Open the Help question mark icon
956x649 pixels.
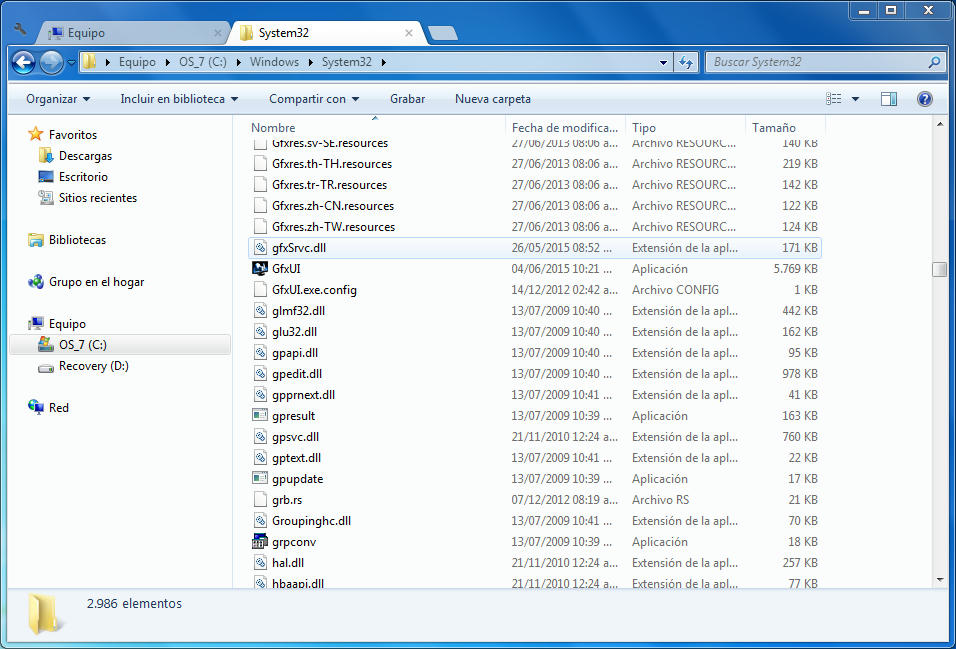[924, 99]
